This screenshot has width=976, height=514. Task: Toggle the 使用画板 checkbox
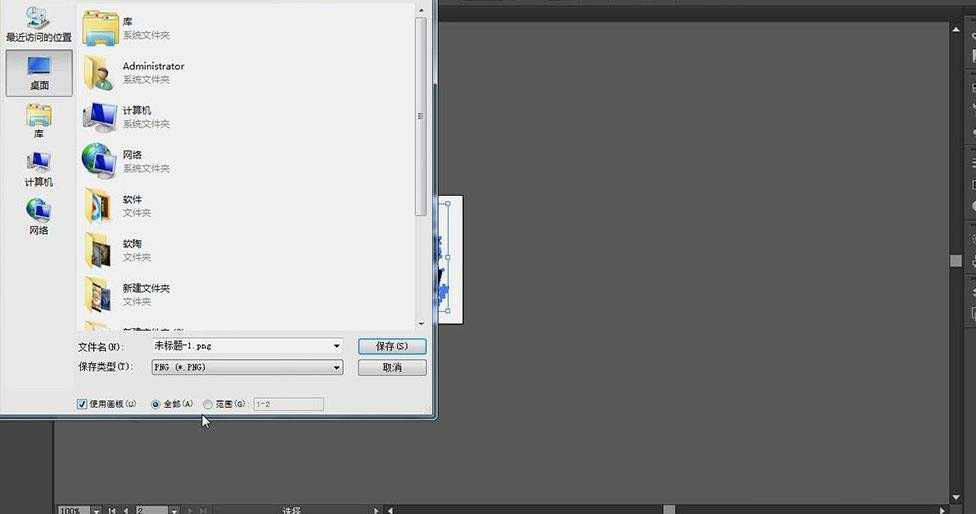[82, 404]
